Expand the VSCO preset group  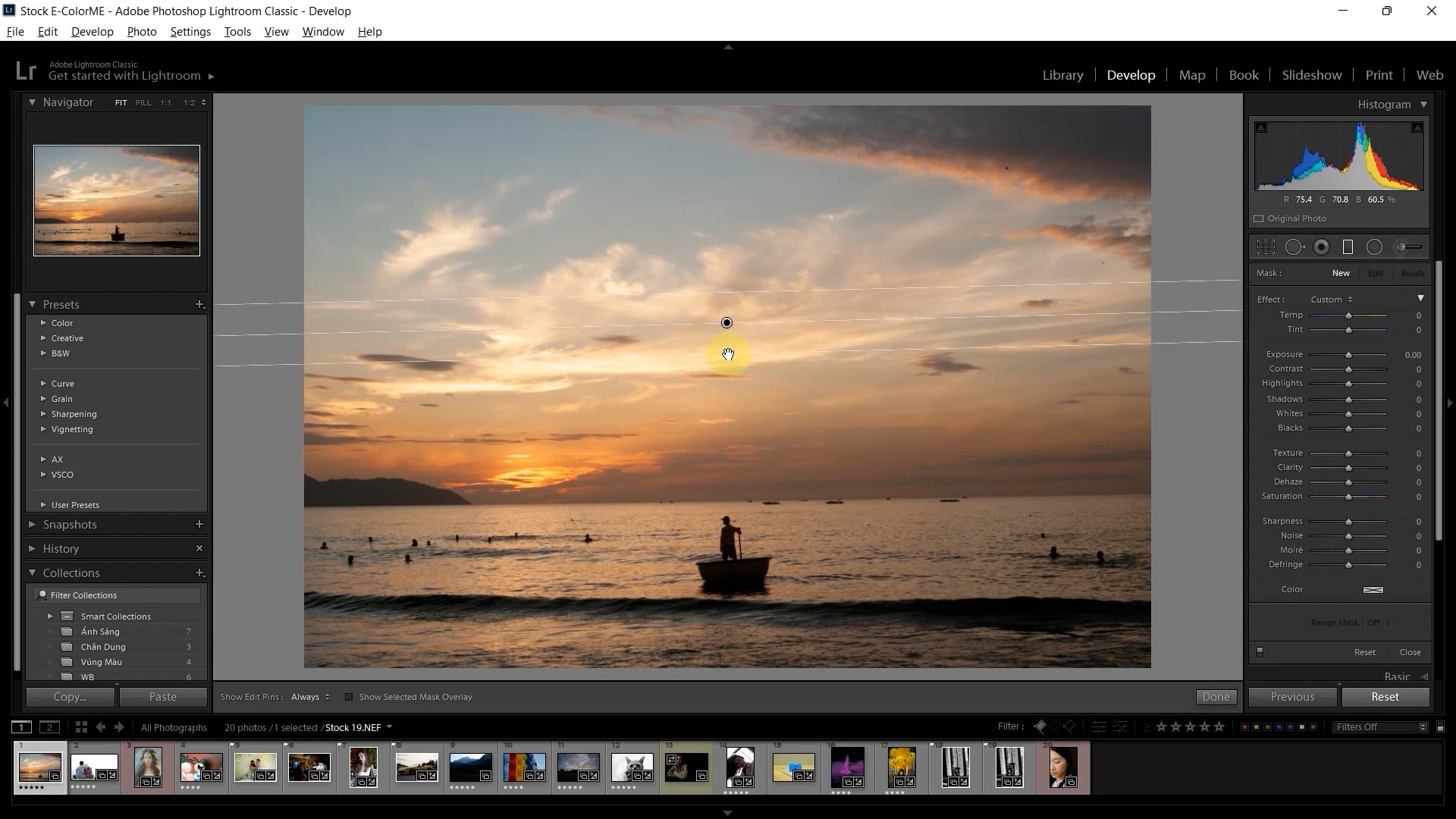coord(43,475)
